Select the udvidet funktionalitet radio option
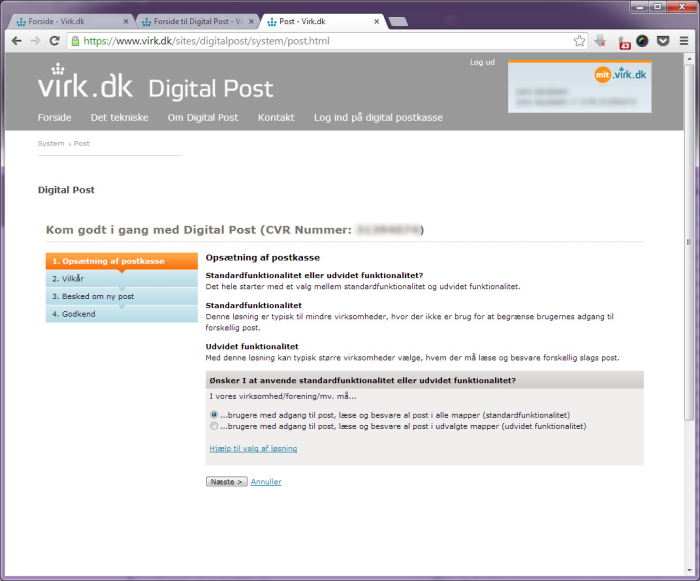 (x=214, y=426)
